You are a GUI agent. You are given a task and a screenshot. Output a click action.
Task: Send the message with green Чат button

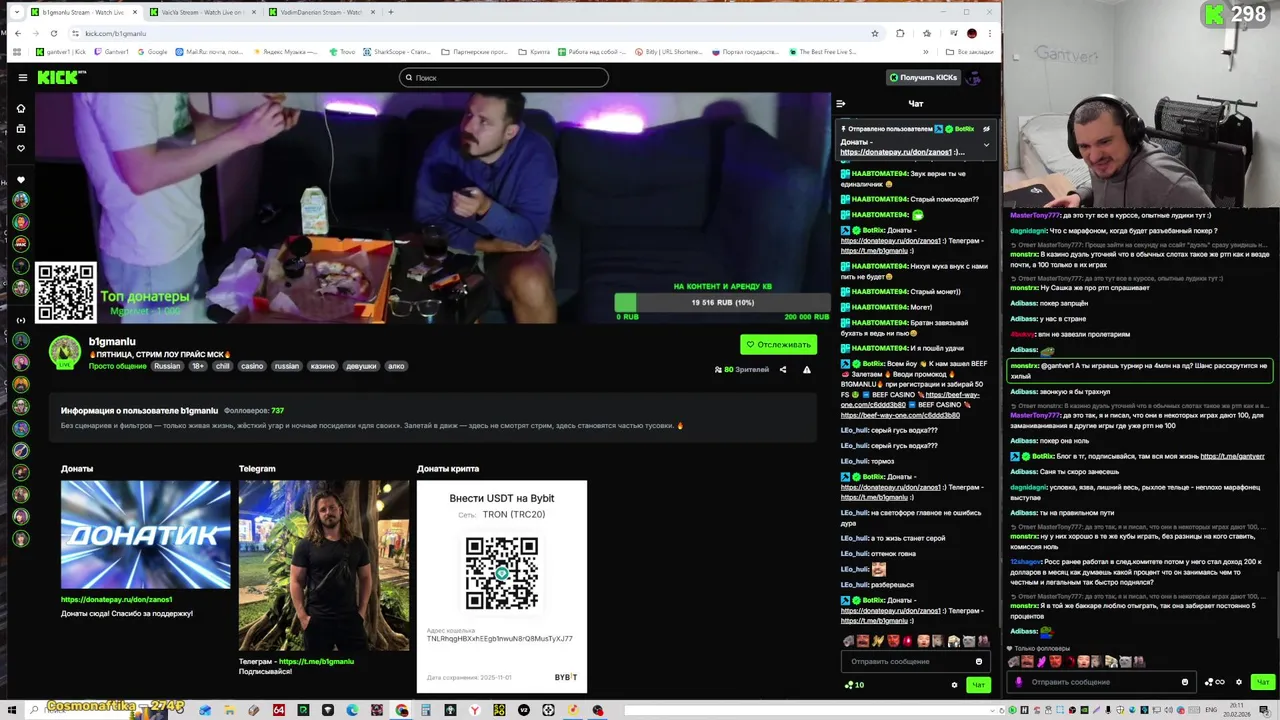pyautogui.click(x=978, y=685)
